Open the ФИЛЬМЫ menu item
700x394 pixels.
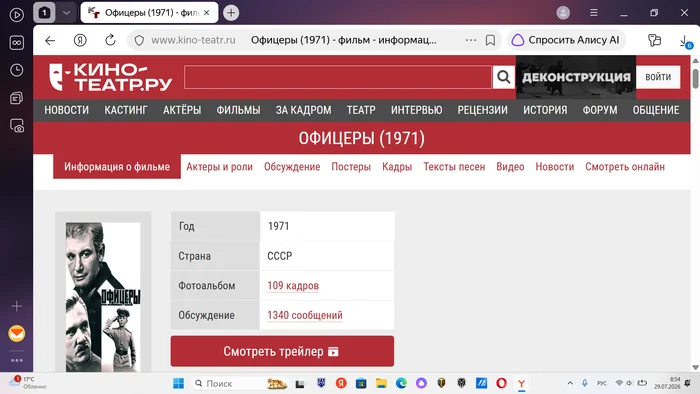click(238, 110)
